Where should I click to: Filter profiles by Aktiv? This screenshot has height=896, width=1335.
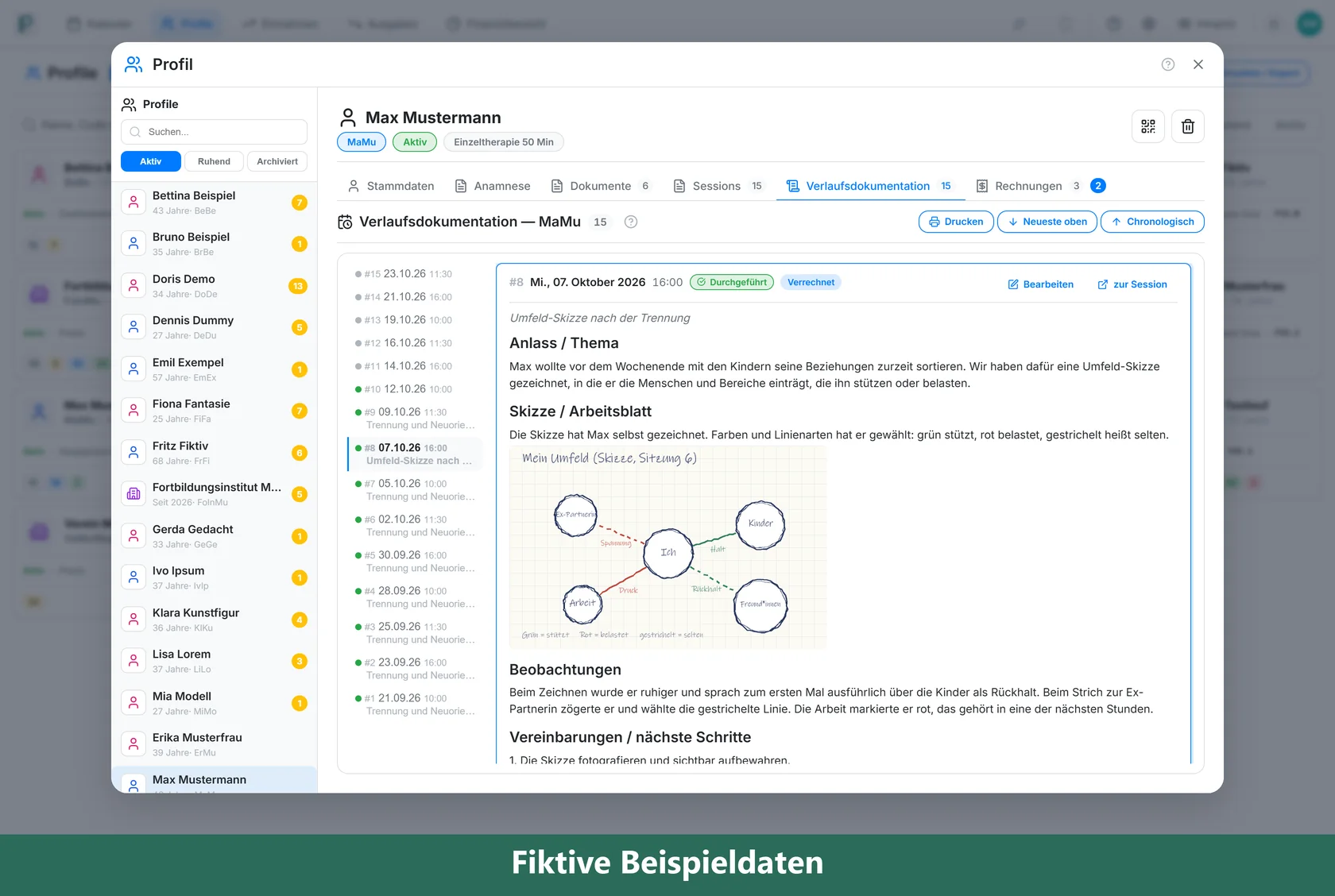[x=151, y=161]
